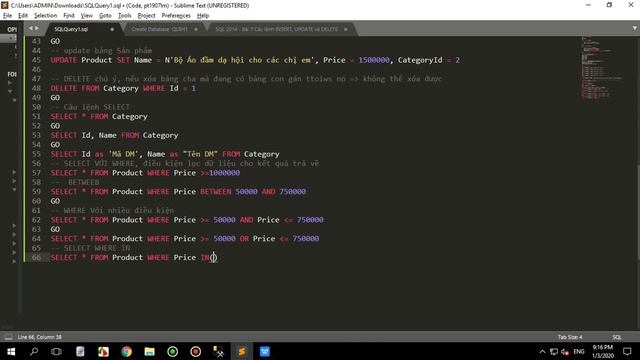The width and height of the screenshot is (640, 360).
Task: Open the blue store-like app in taskbar
Action: coord(264,351)
